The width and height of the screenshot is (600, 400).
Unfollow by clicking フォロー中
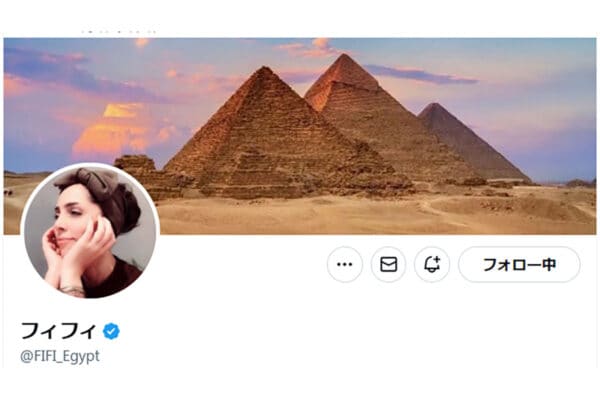518,264
